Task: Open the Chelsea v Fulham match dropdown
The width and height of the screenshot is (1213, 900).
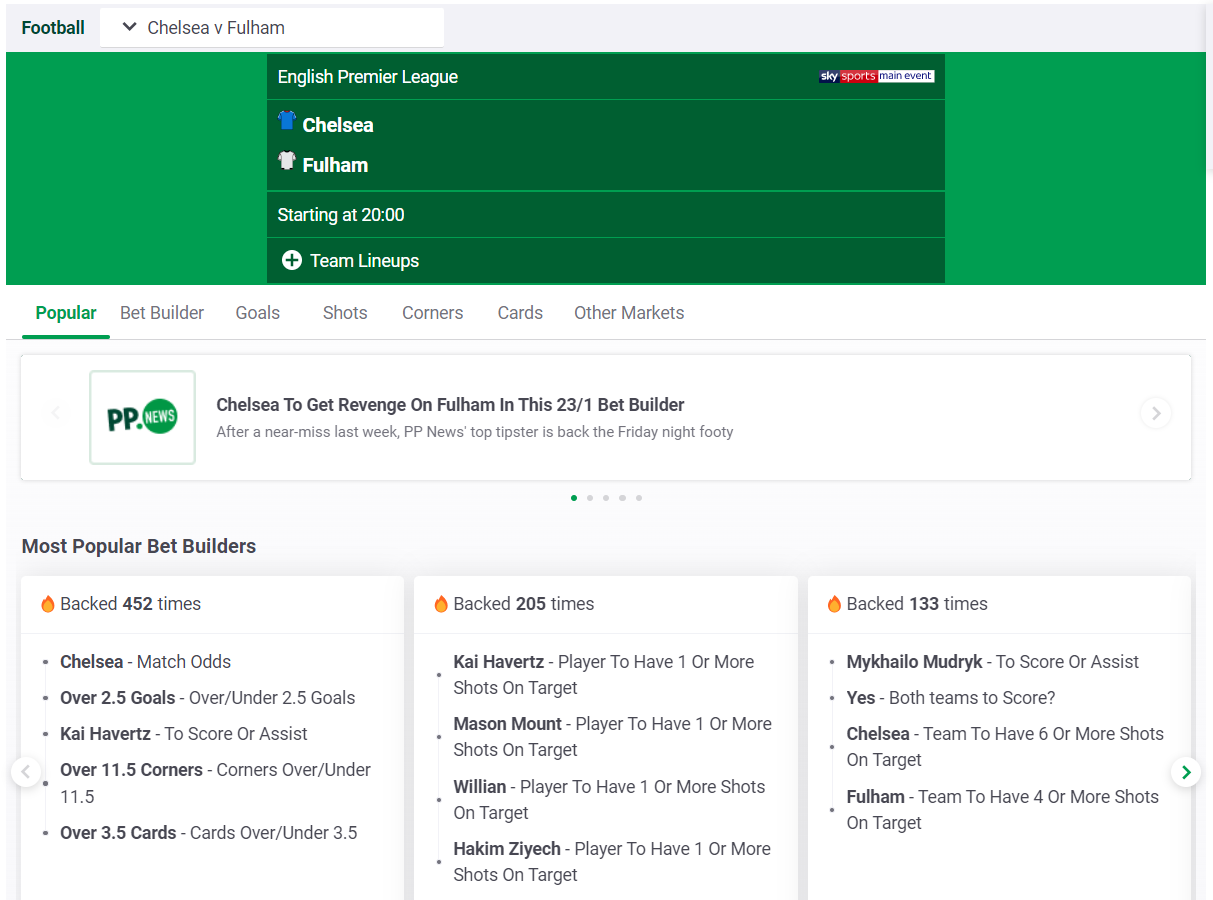Action: tap(272, 28)
